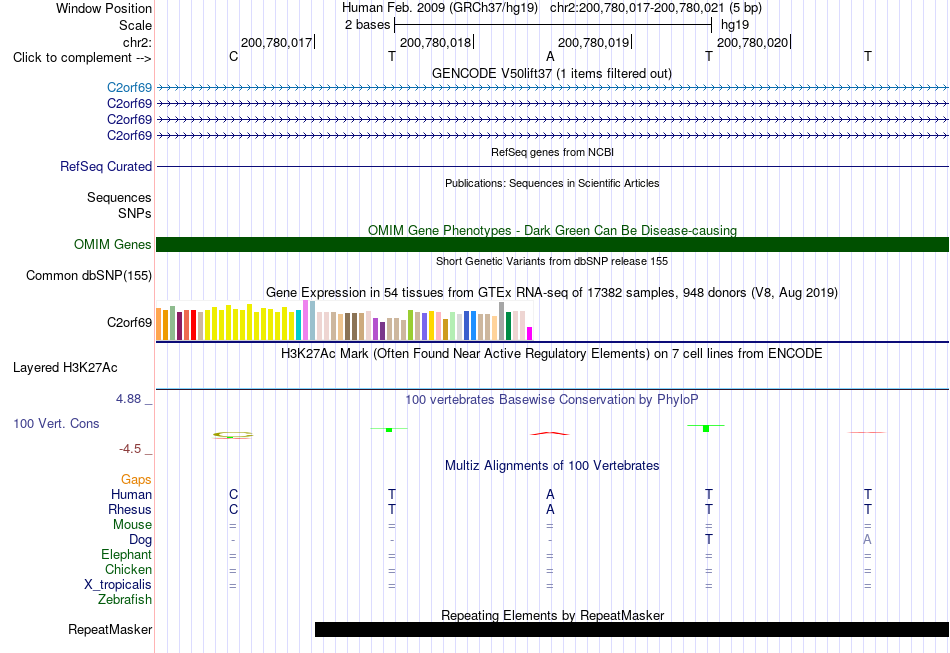Image resolution: width=950 pixels, height=653 pixels.
Task: Open 'OMIM Gene Phenotypes' track title
Action: [552, 230]
